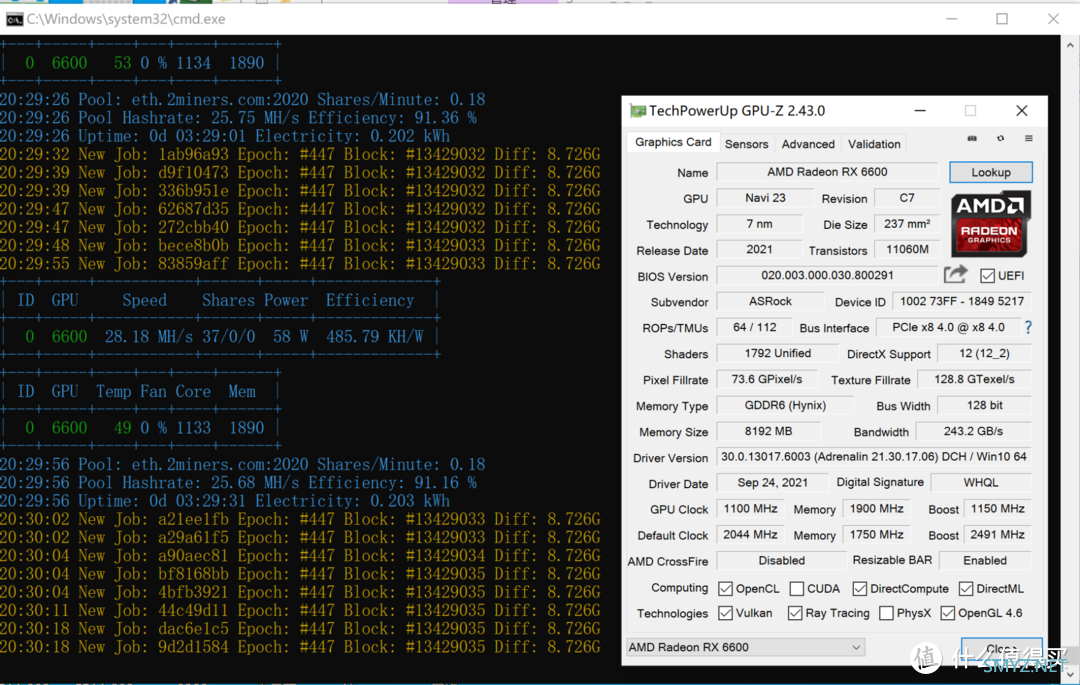This screenshot has width=1080, height=685.
Task: Toggle the DirectCompute checkbox
Action: click(859, 589)
